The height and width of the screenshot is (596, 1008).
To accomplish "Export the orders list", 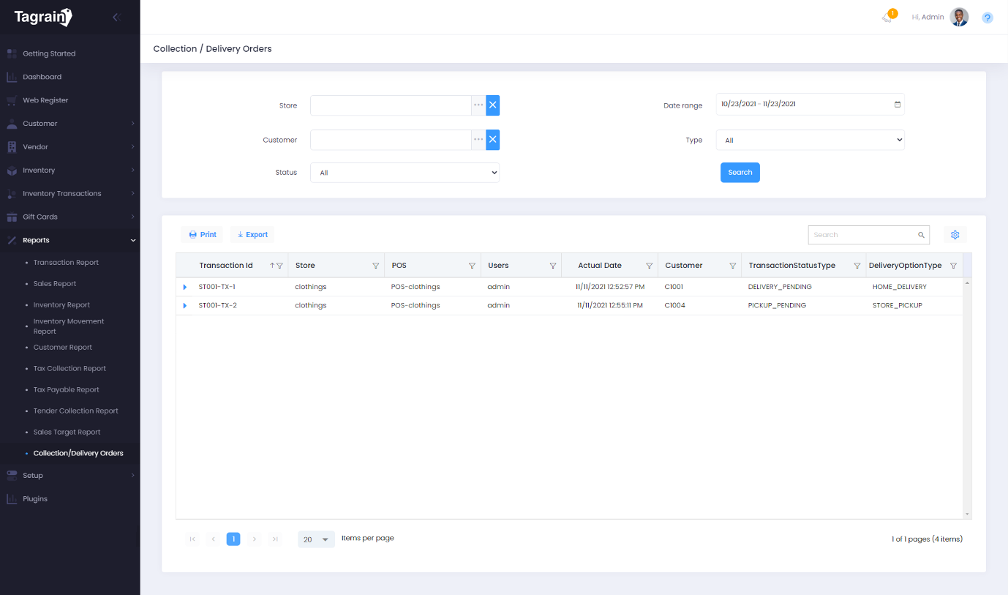I will coord(252,235).
